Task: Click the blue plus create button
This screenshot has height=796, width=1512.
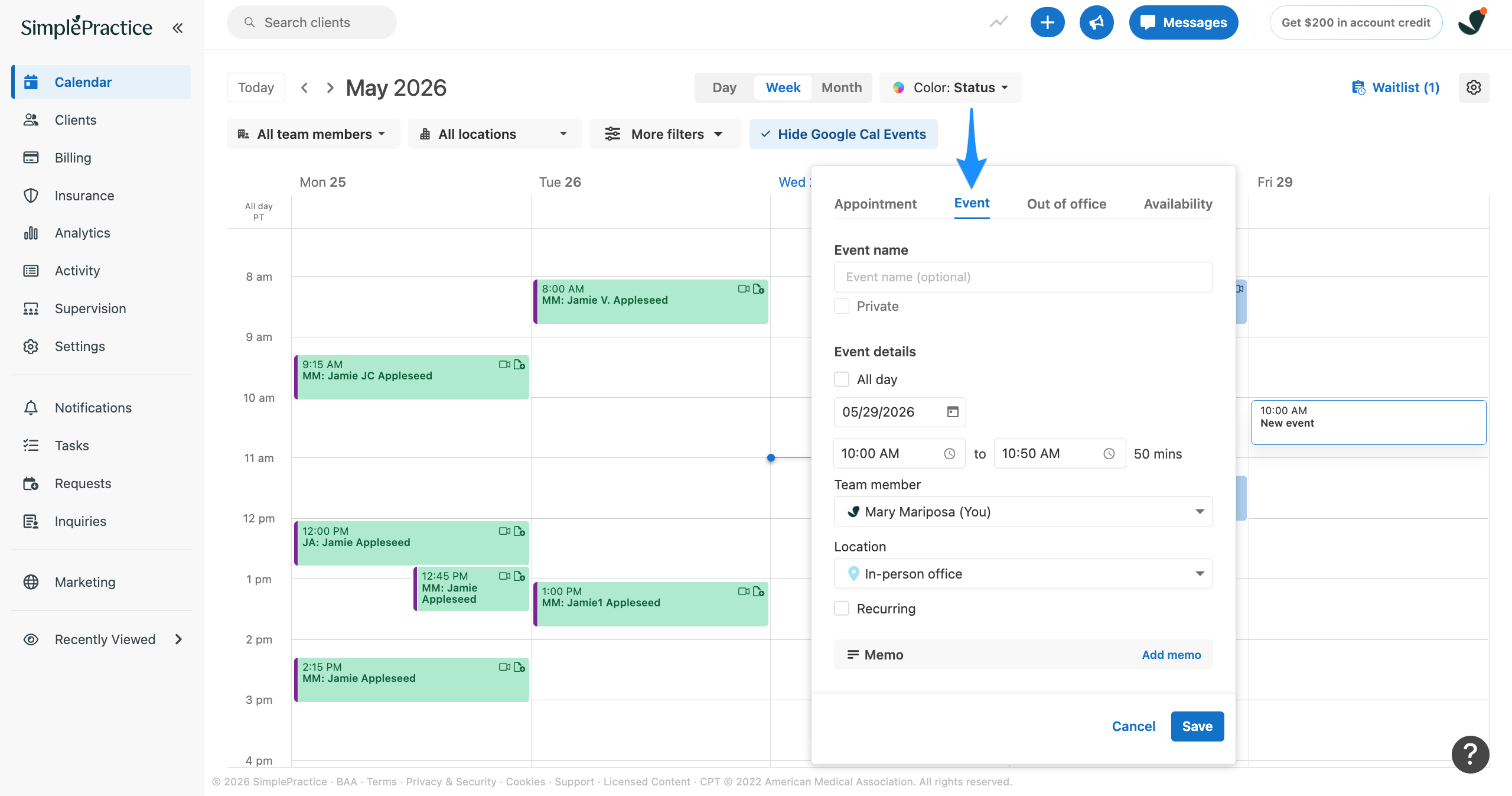Action: coord(1047,22)
